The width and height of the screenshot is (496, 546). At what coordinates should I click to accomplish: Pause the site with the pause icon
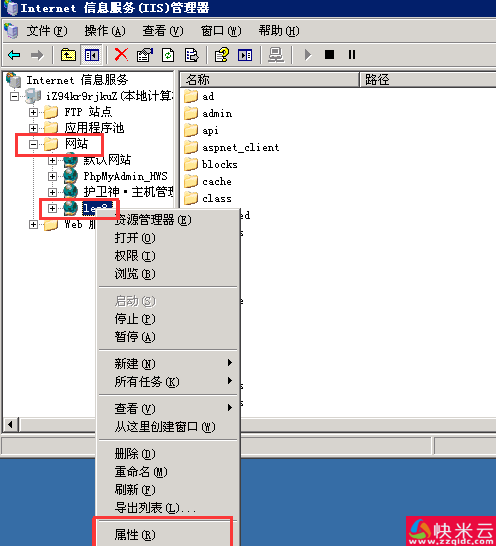point(352,55)
